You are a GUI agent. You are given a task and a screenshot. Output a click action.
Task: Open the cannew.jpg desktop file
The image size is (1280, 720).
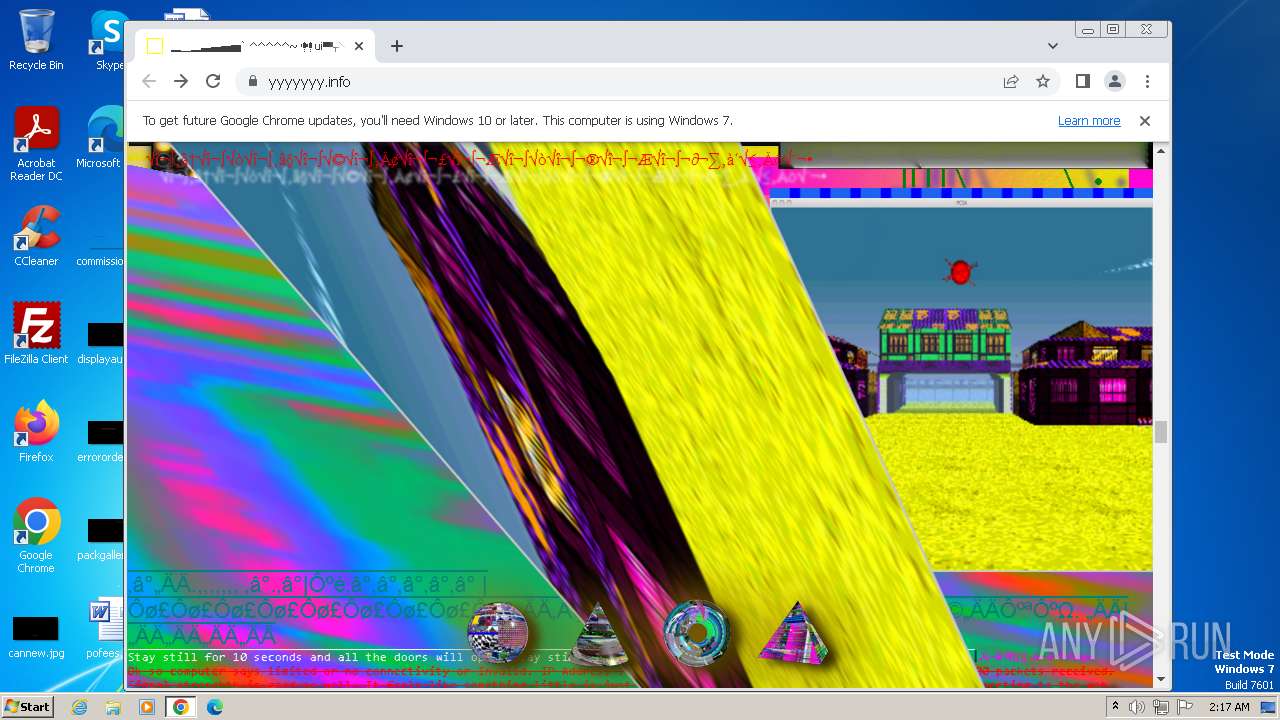point(36,638)
